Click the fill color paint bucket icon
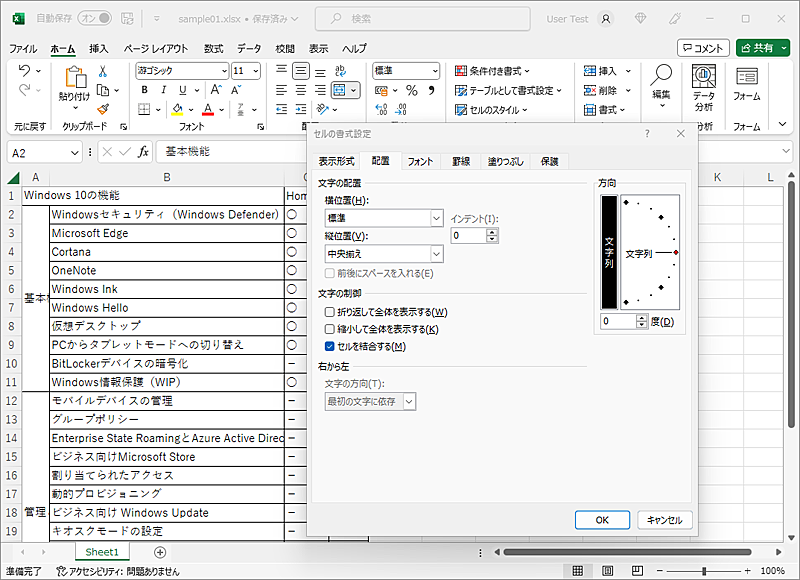 tap(177, 109)
